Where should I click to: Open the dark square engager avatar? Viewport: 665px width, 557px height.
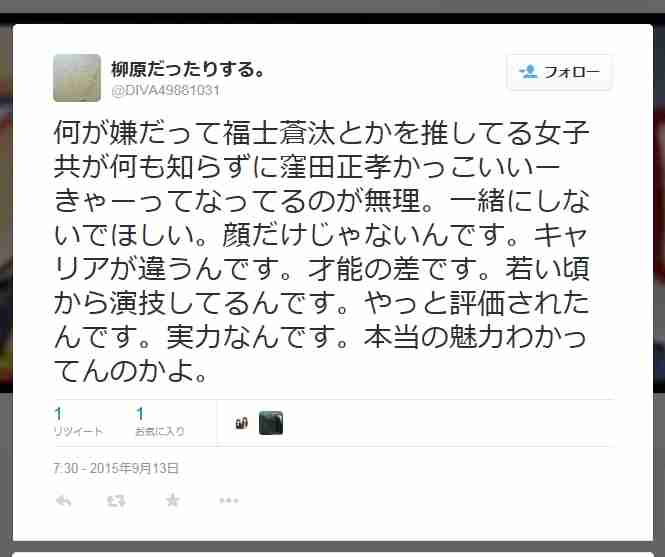(x=271, y=423)
